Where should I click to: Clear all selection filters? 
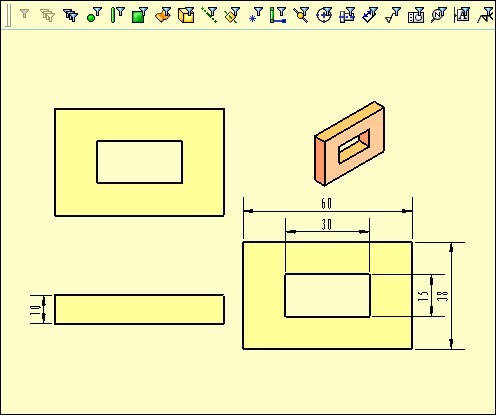pyautogui.click(x=47, y=15)
